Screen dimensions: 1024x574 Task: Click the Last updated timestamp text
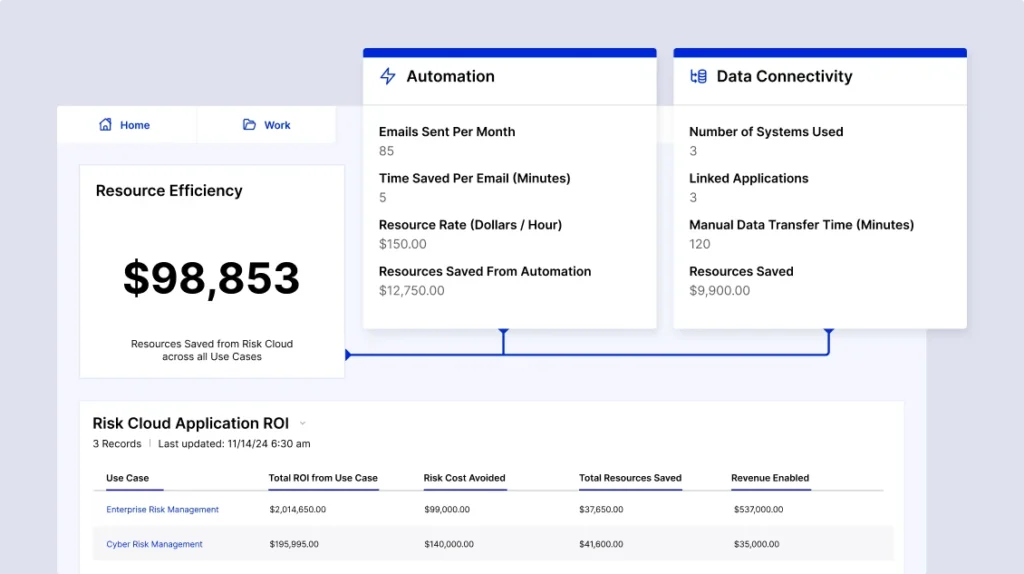pyautogui.click(x=234, y=444)
